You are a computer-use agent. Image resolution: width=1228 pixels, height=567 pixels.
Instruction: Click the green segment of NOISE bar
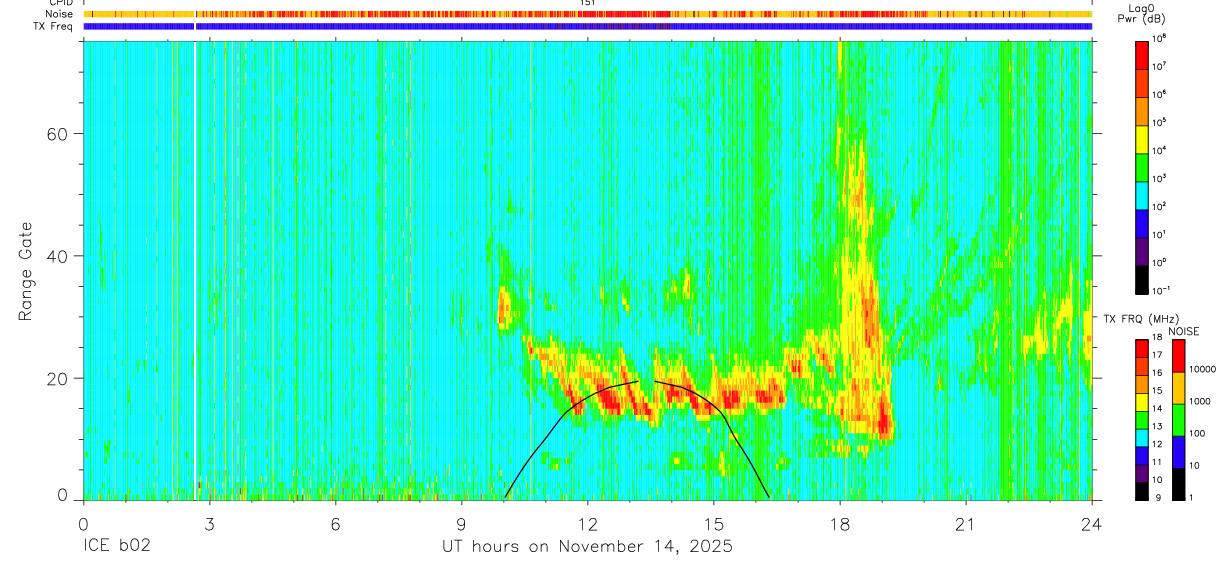(x=1177, y=420)
